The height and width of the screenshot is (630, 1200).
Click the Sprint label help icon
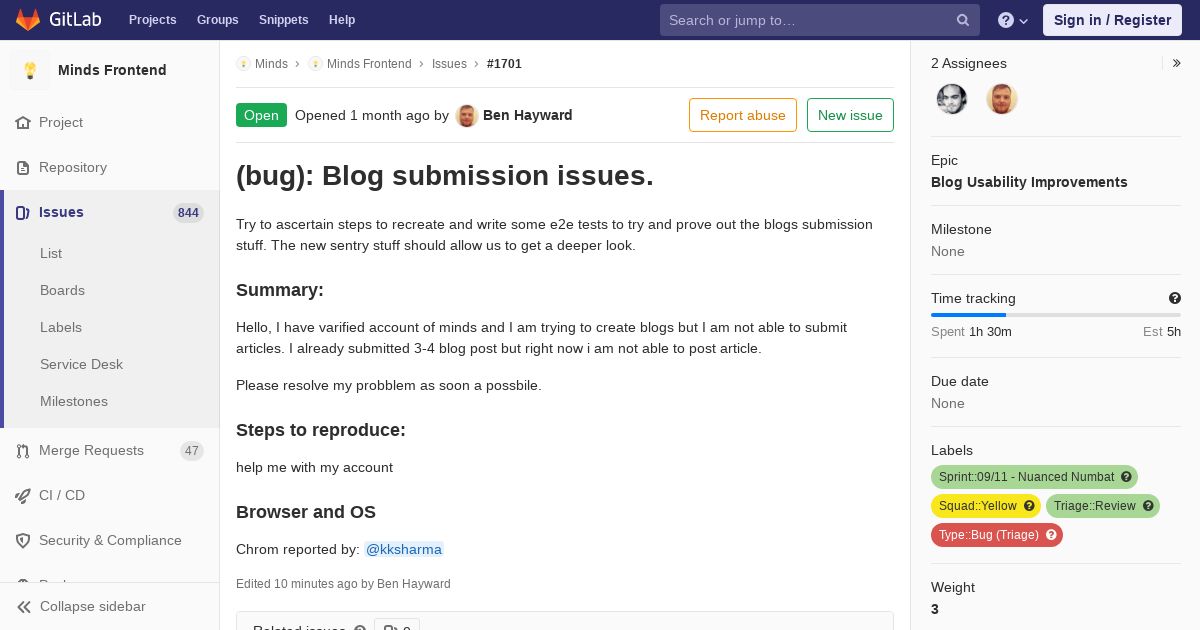click(1126, 477)
